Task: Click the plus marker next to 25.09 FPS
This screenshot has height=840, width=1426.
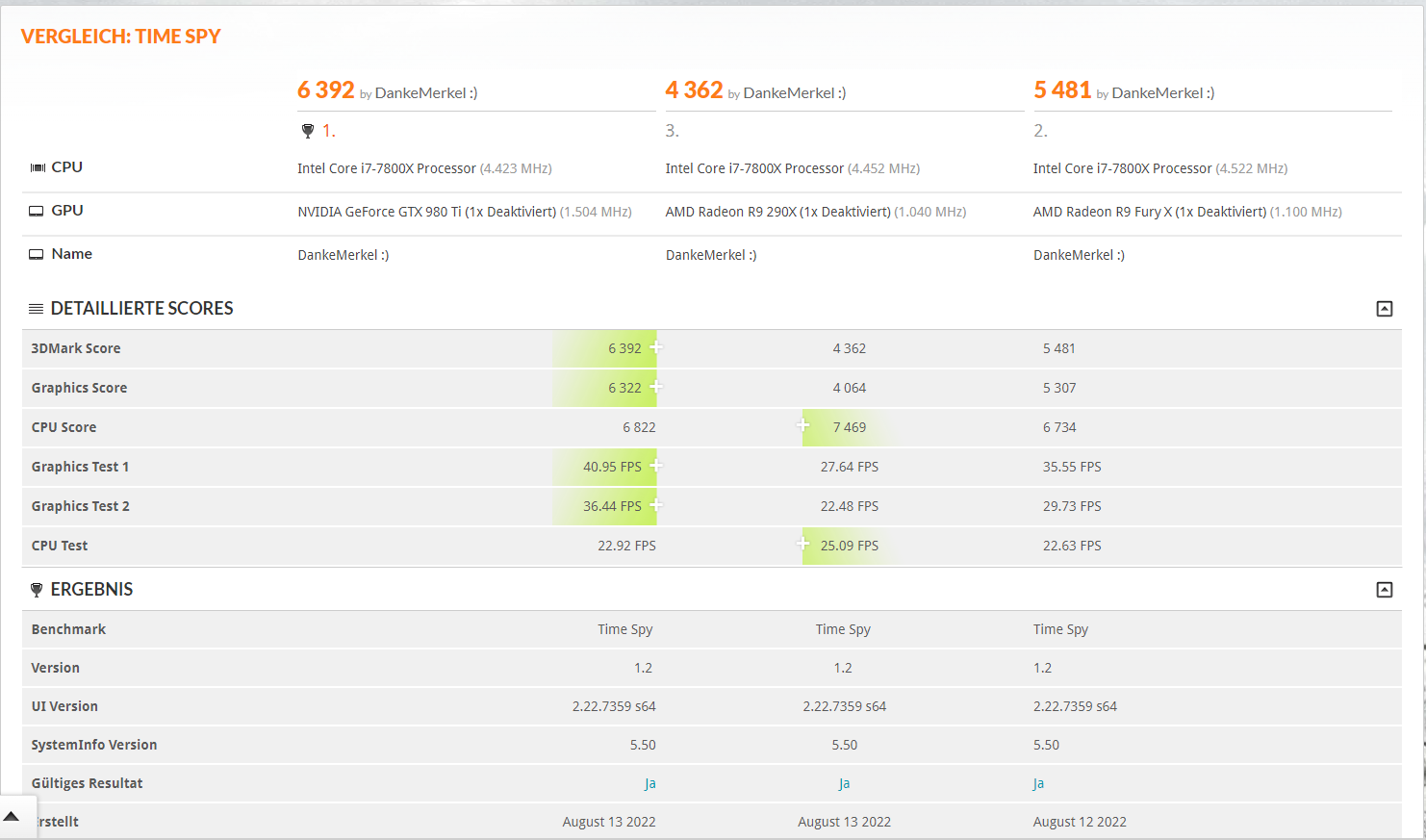Action: pos(803,543)
